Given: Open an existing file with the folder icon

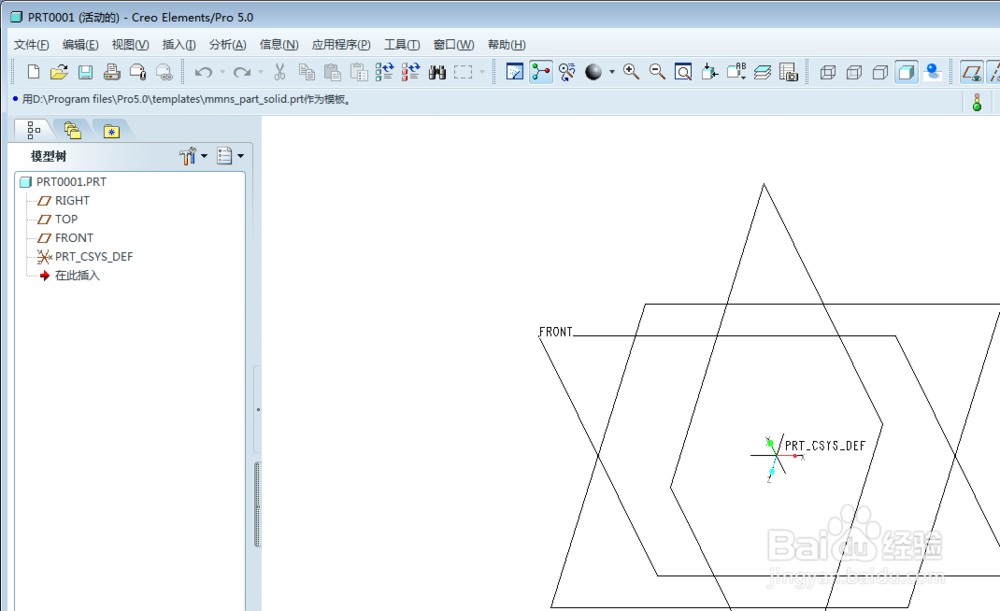Looking at the screenshot, I should click(x=59, y=72).
